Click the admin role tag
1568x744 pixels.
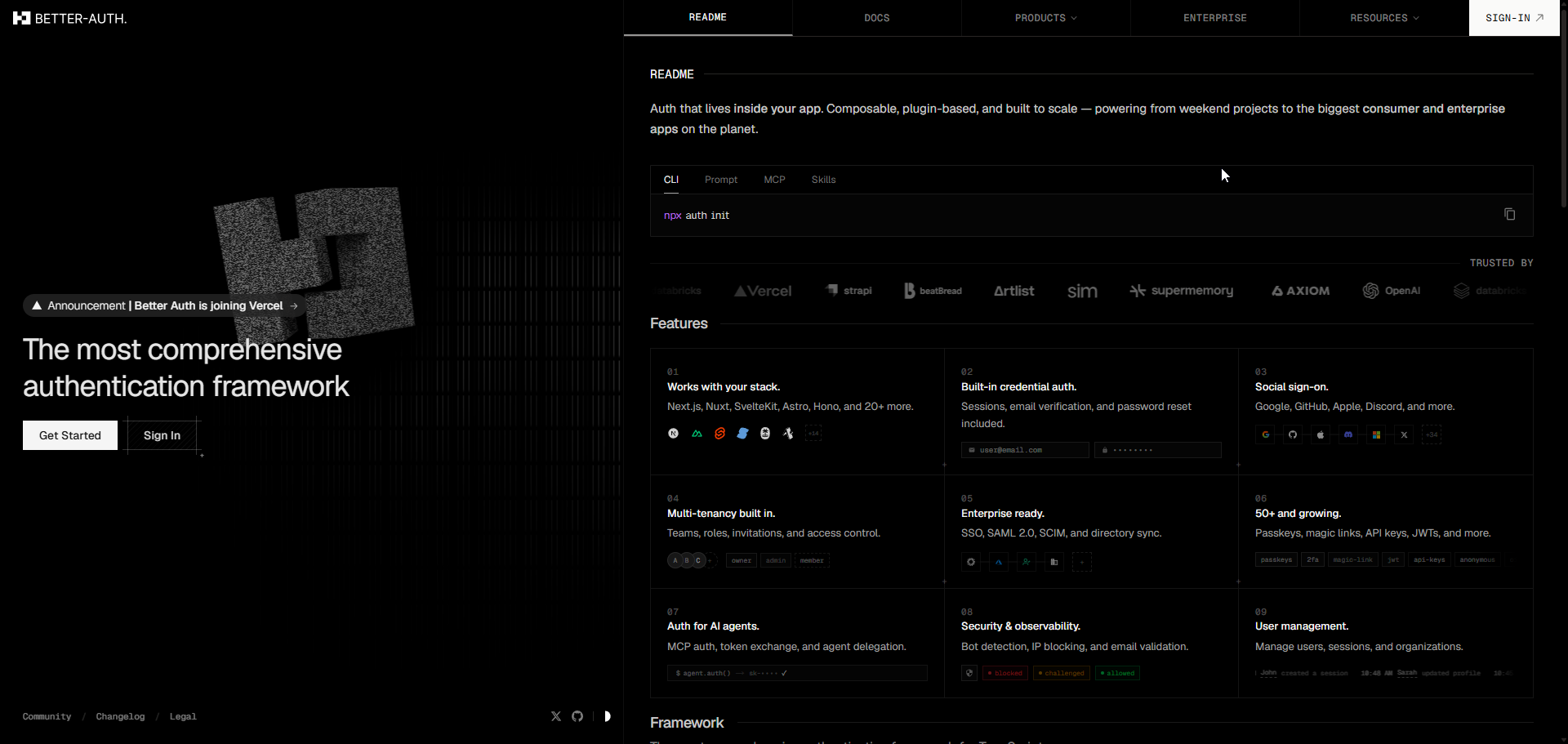click(x=776, y=560)
